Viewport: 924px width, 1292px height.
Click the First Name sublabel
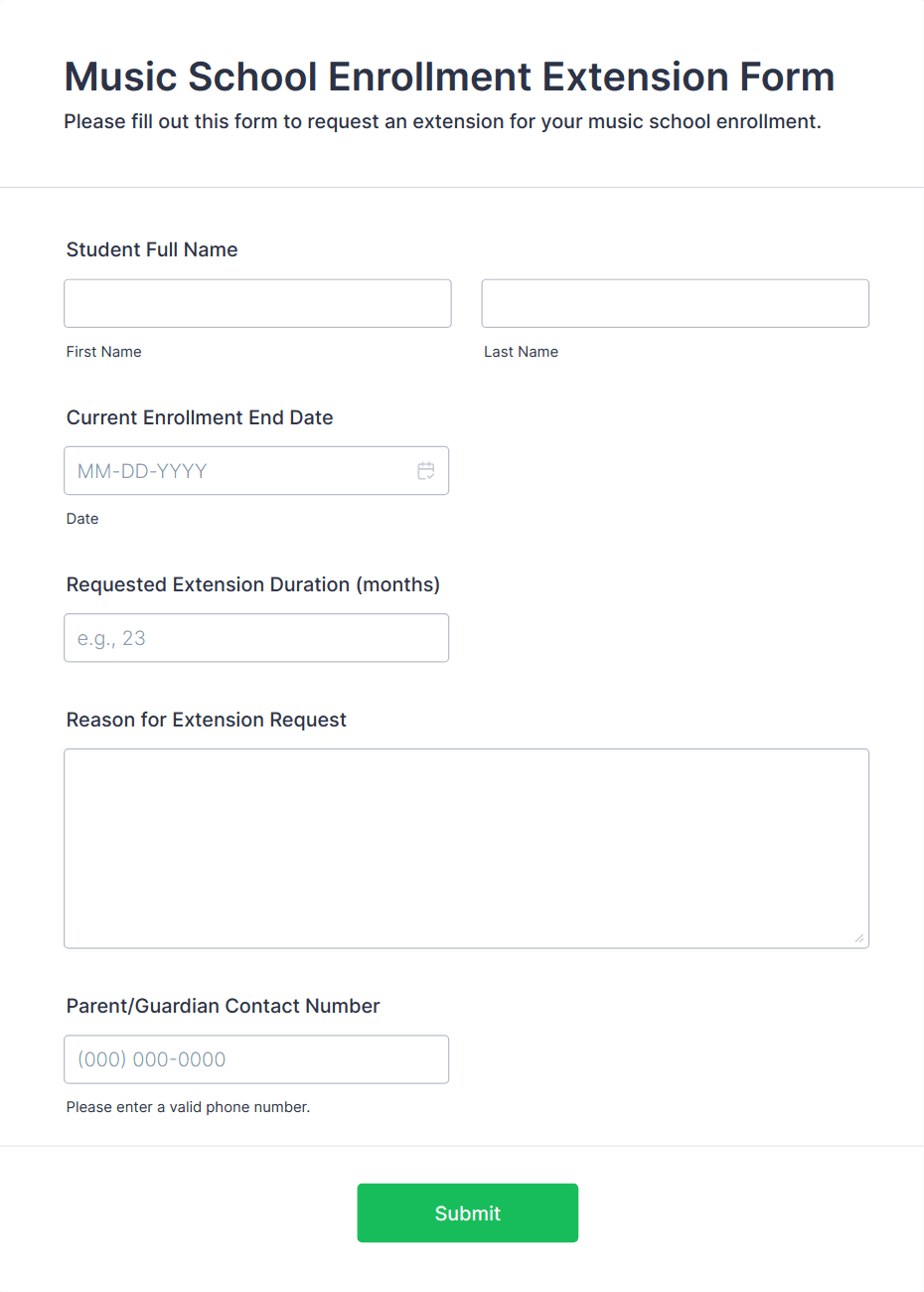point(104,352)
